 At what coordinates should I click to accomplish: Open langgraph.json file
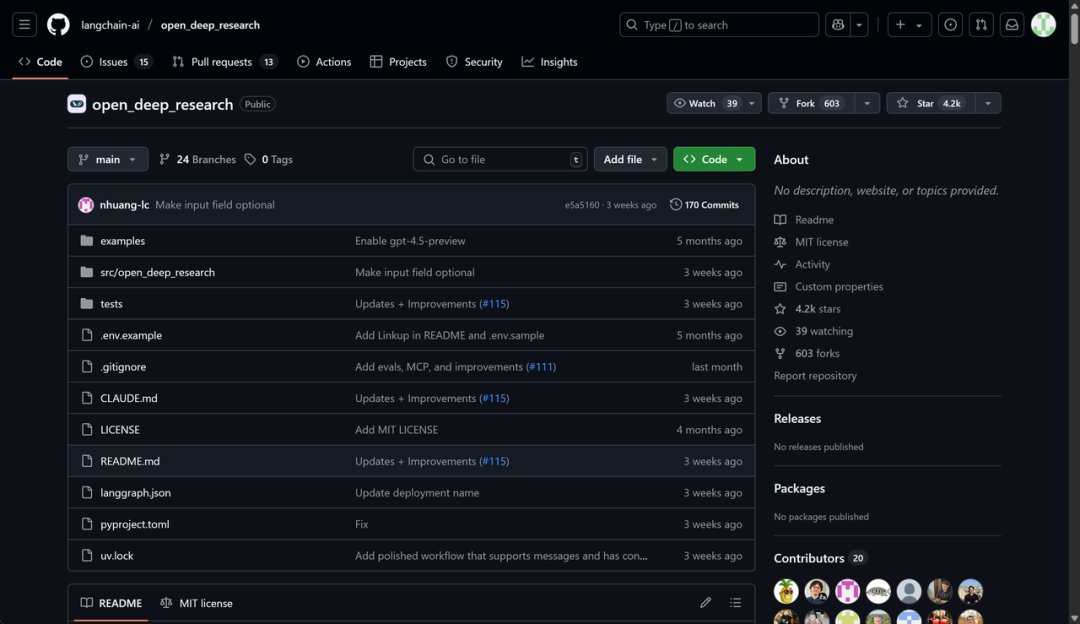pyautogui.click(x=136, y=492)
